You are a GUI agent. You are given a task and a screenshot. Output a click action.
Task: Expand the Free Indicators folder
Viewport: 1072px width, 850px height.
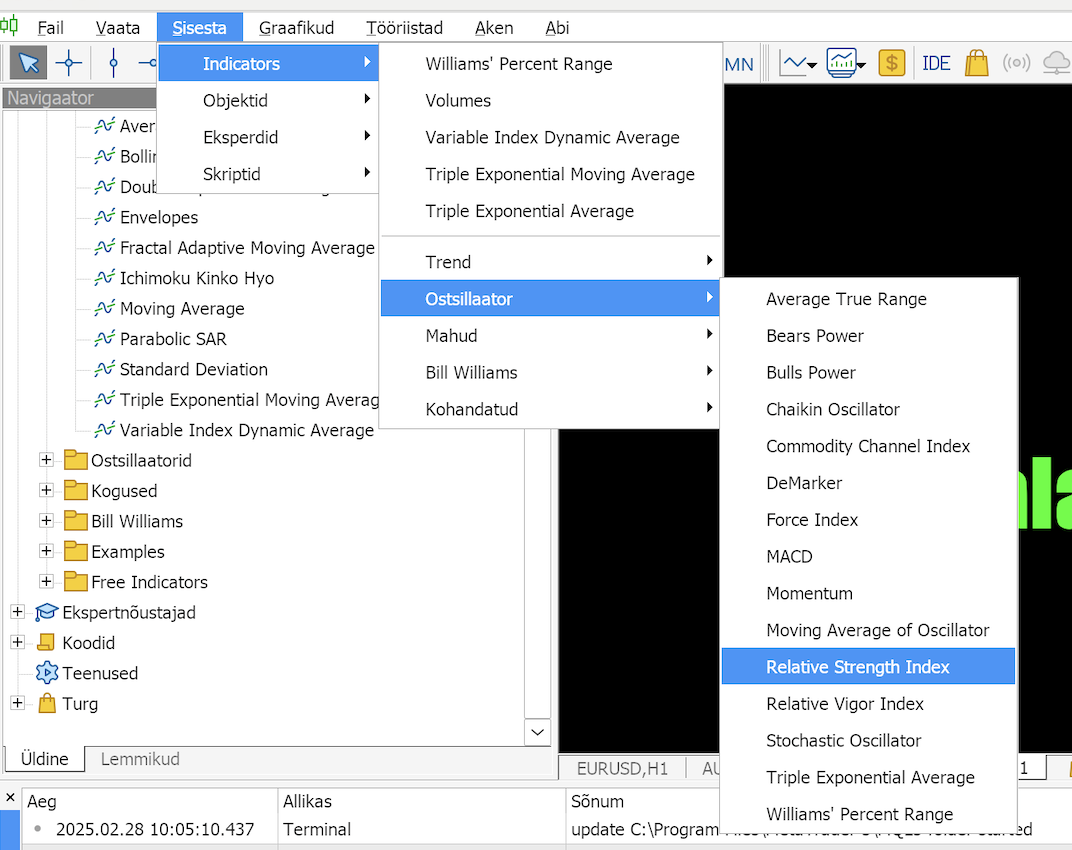coord(46,581)
